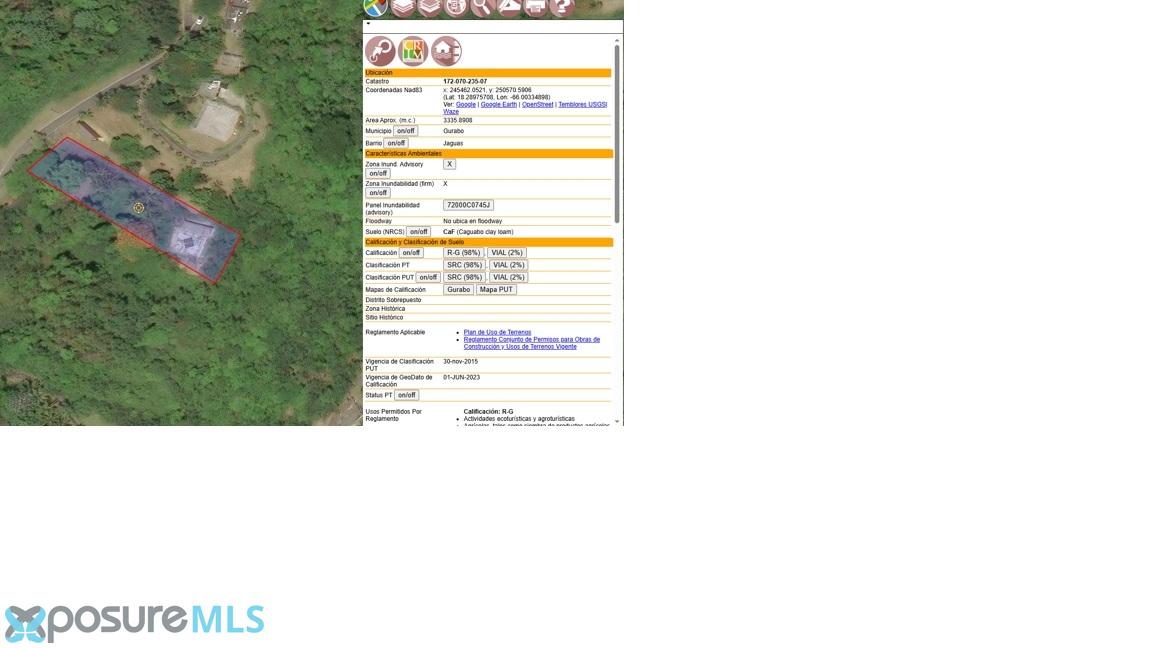Screen dimensions: 1152x648
Task: Toggle Municipio layer on/off
Action: (x=405, y=131)
